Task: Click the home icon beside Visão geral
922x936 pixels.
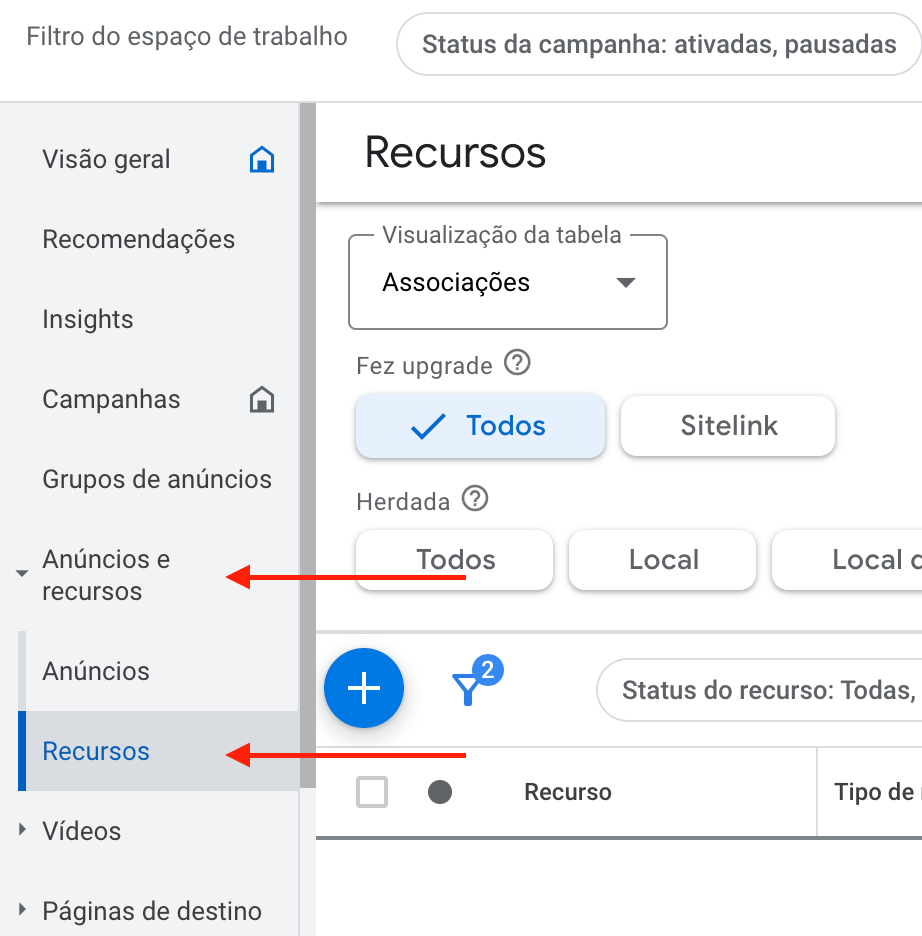Action: 261,160
